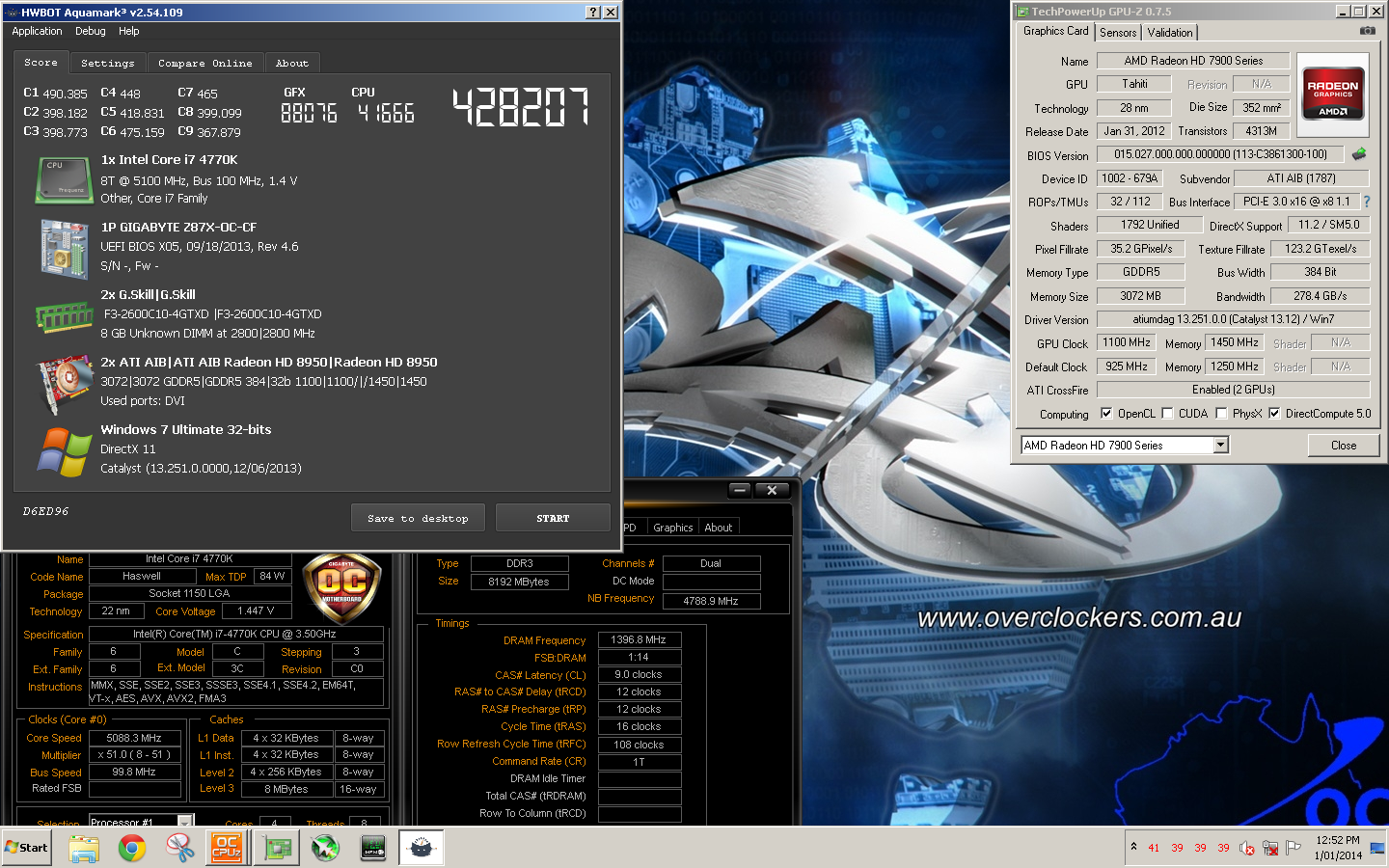This screenshot has width=1389, height=868.
Task: Open the AMD Radeon HD 7900 Series dropdown
Action: [x=1220, y=445]
